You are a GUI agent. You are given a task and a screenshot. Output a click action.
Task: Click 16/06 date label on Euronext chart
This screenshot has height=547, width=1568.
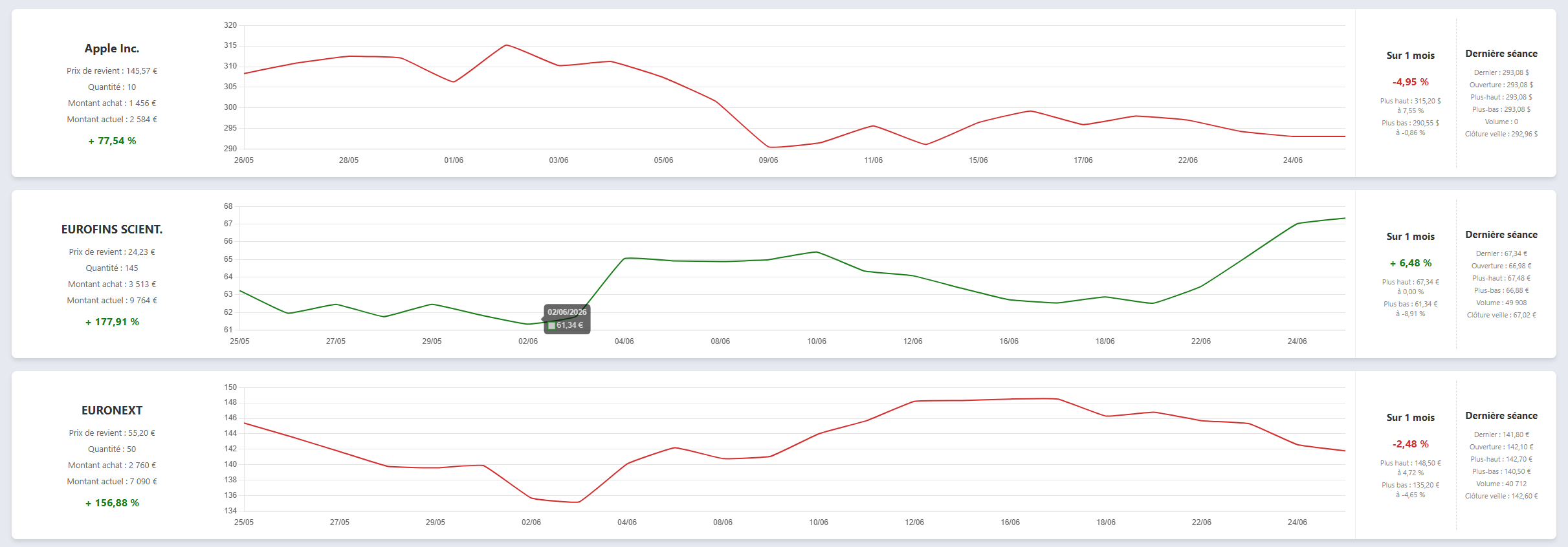(1010, 522)
